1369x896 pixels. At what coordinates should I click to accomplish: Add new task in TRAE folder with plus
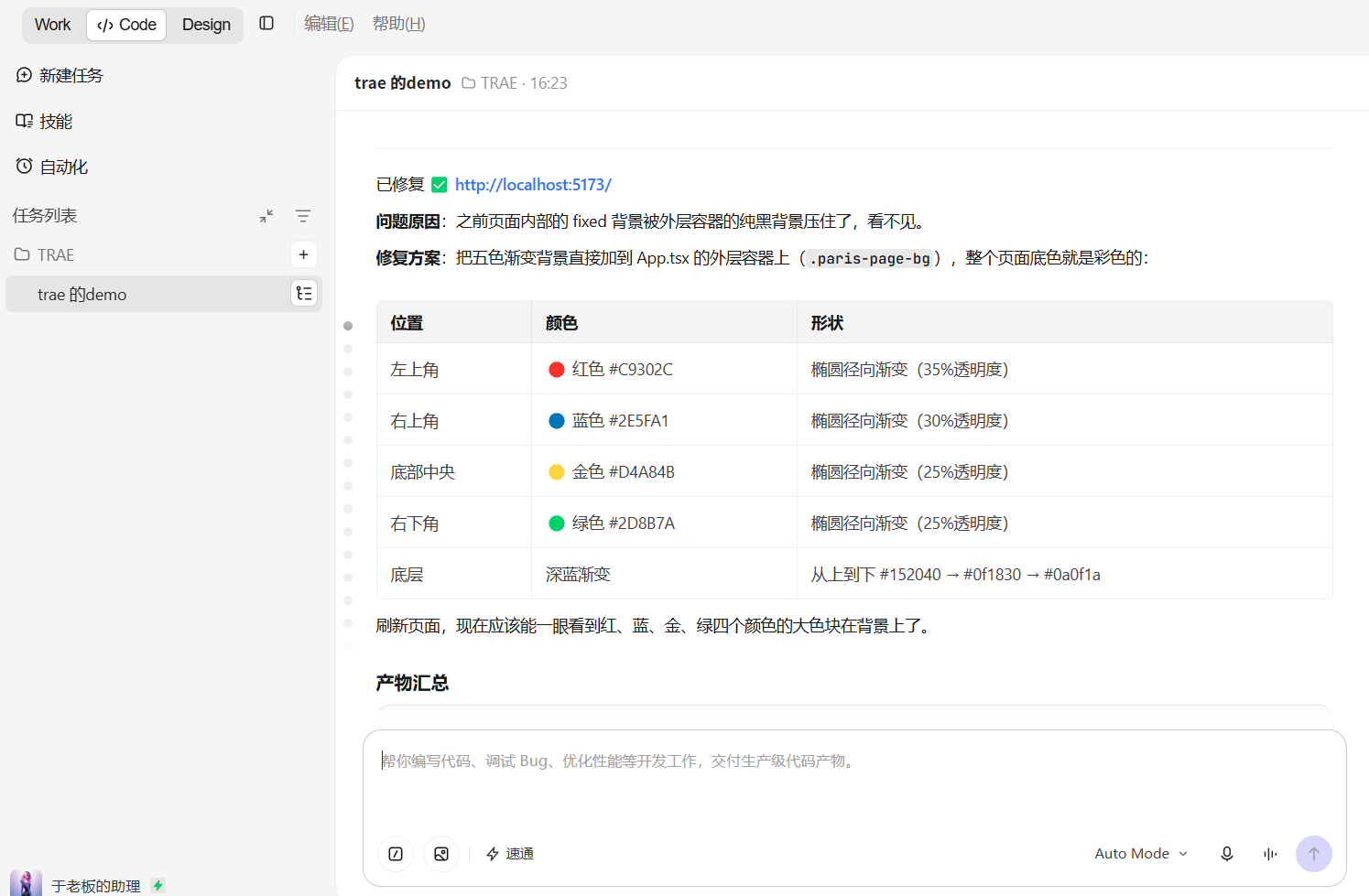click(x=304, y=254)
